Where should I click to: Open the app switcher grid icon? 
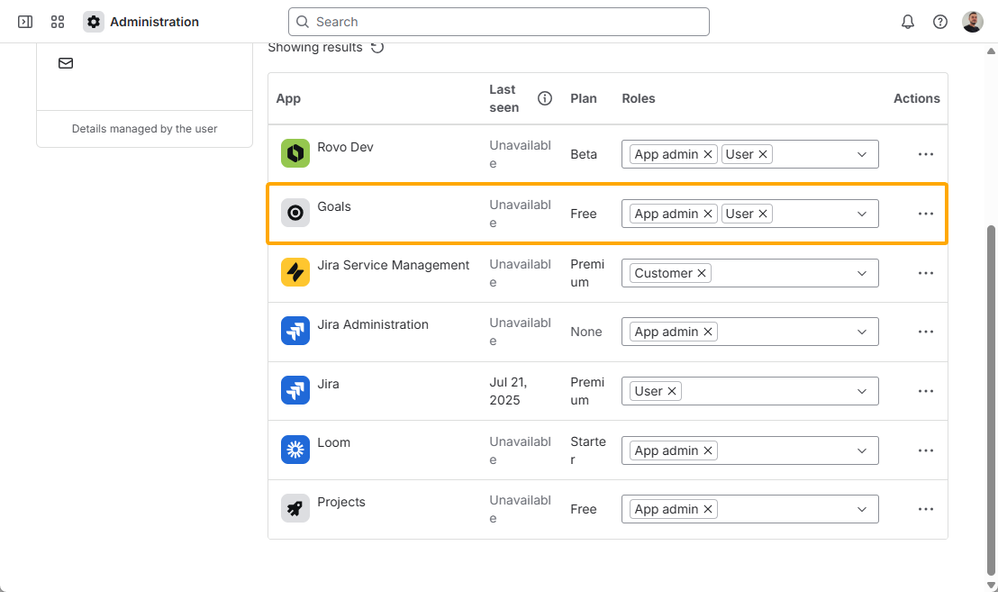pos(57,22)
